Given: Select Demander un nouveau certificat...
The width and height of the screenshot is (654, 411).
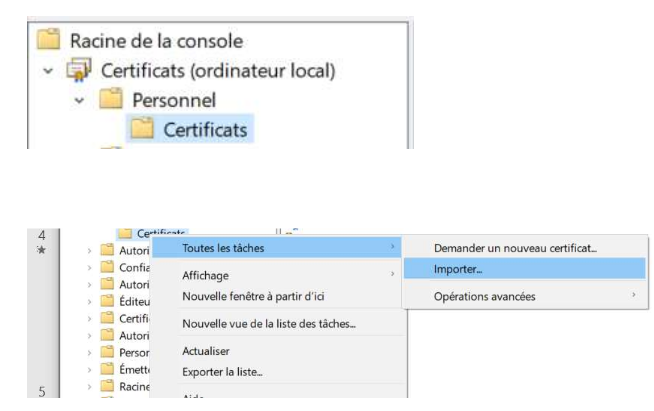Looking at the screenshot, I should [x=514, y=248].
